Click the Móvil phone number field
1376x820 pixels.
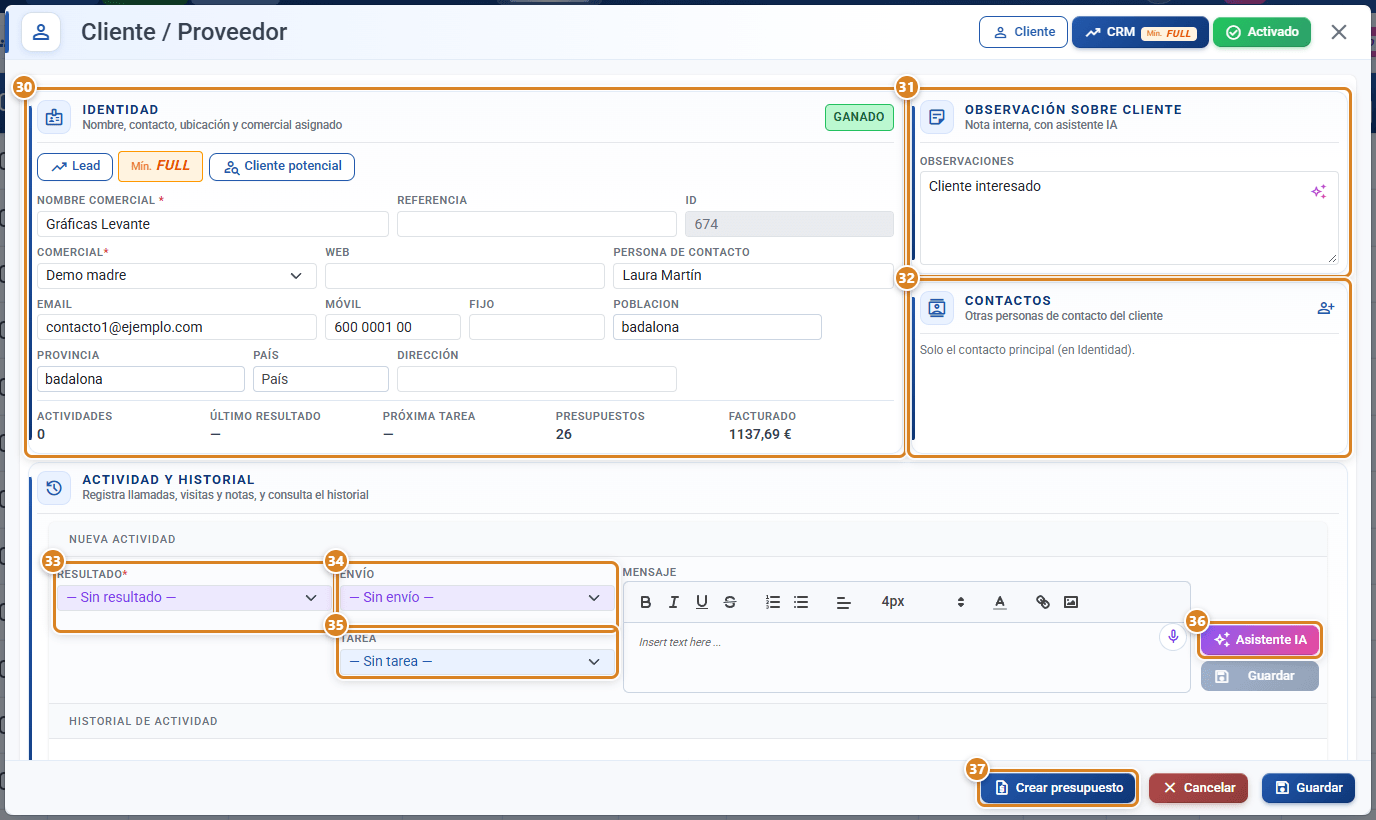click(393, 327)
